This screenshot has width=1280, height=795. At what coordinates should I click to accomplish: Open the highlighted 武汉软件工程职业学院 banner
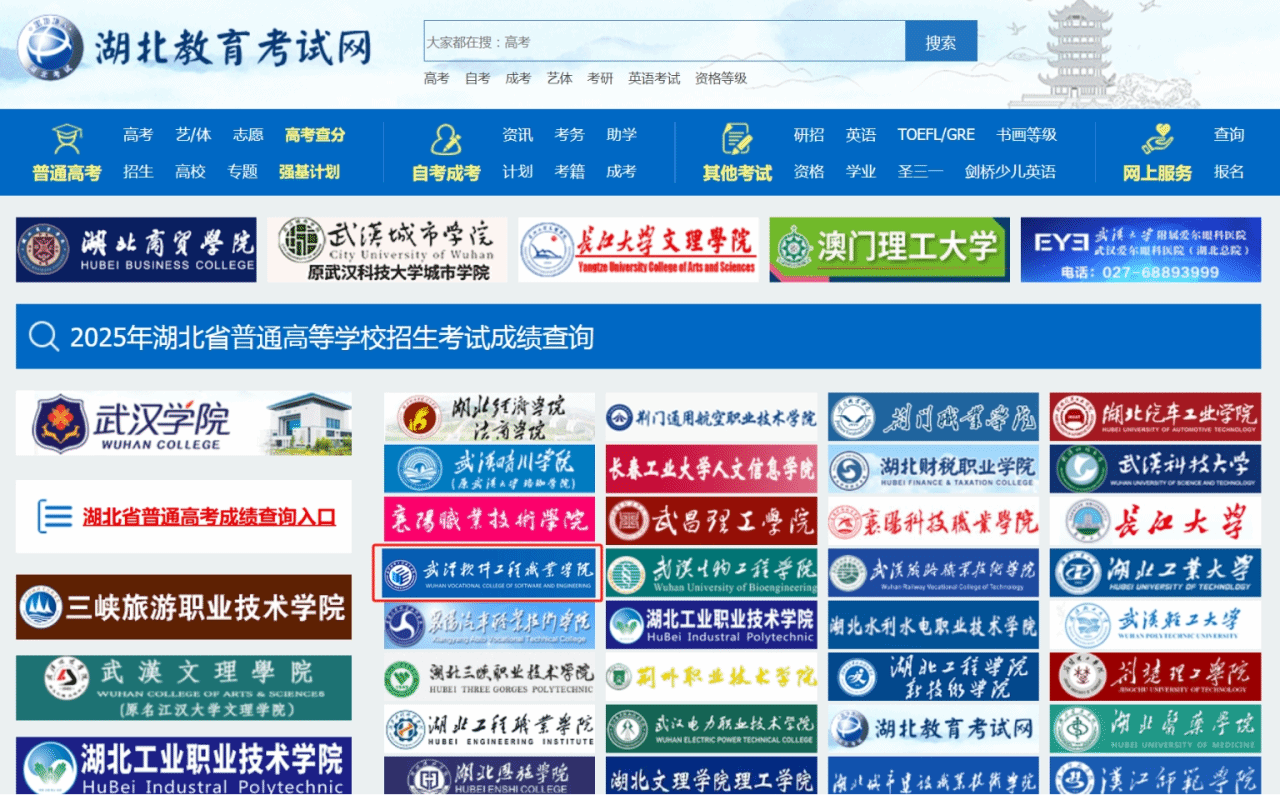tap(488, 573)
